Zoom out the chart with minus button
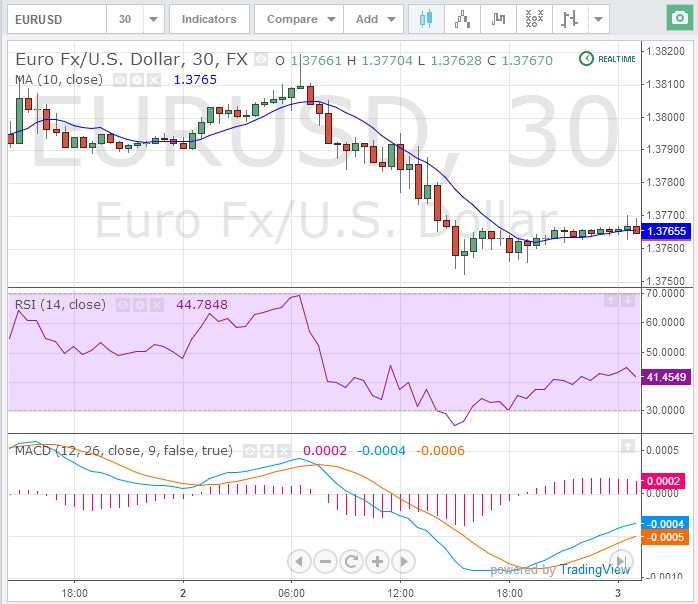The image size is (698, 604). coord(325,562)
